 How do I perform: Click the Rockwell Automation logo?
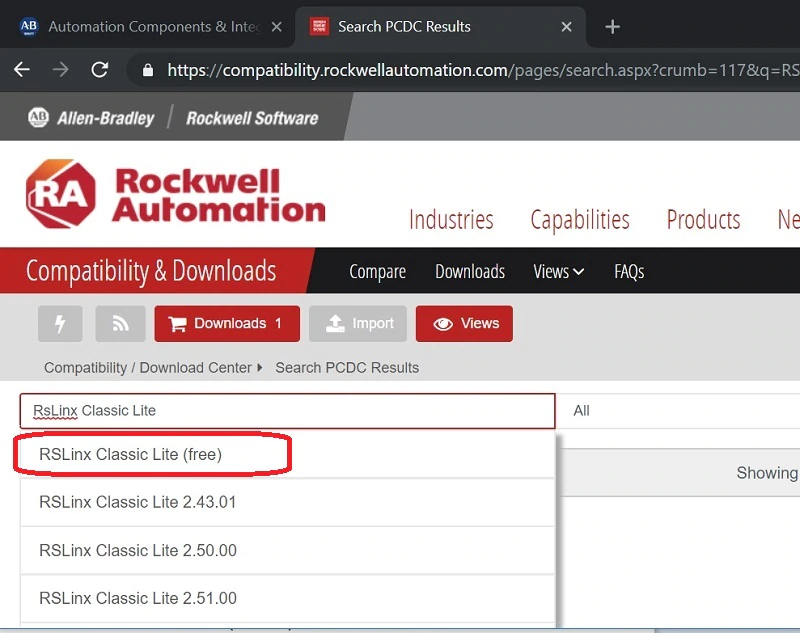[x=176, y=194]
